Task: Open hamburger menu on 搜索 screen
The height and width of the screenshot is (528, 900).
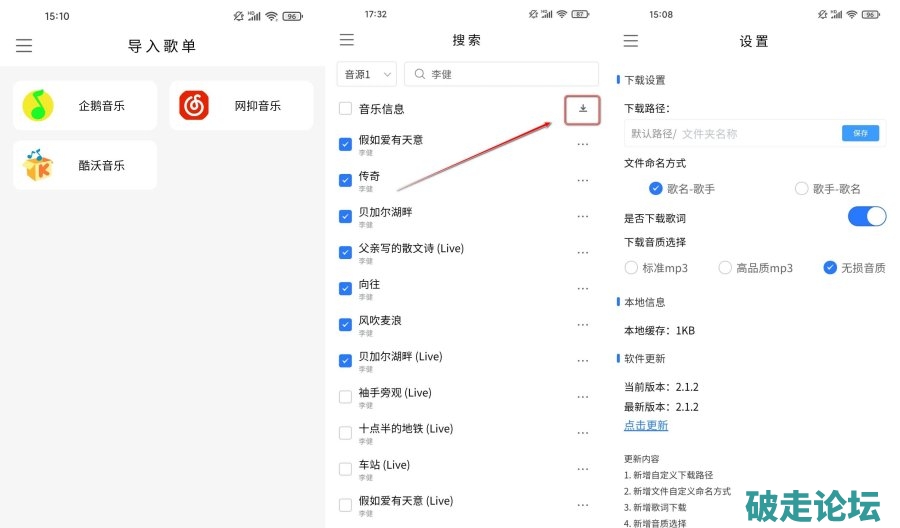Action: [x=347, y=40]
